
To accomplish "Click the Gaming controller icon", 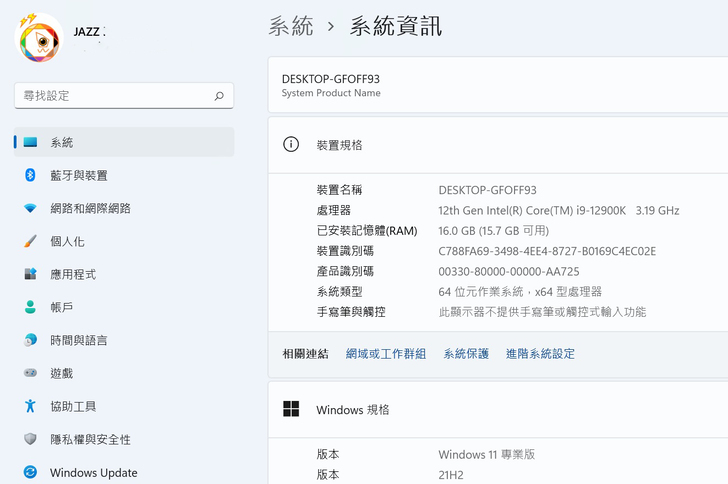I will coord(30,374).
